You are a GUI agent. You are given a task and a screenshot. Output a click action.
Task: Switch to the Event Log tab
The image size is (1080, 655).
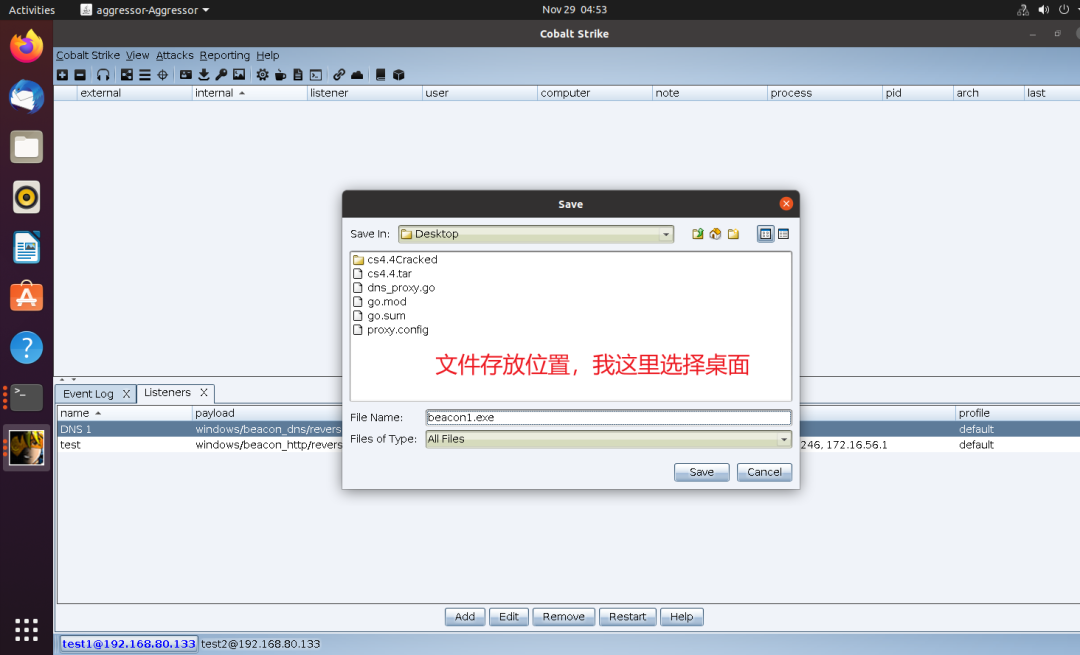(88, 394)
